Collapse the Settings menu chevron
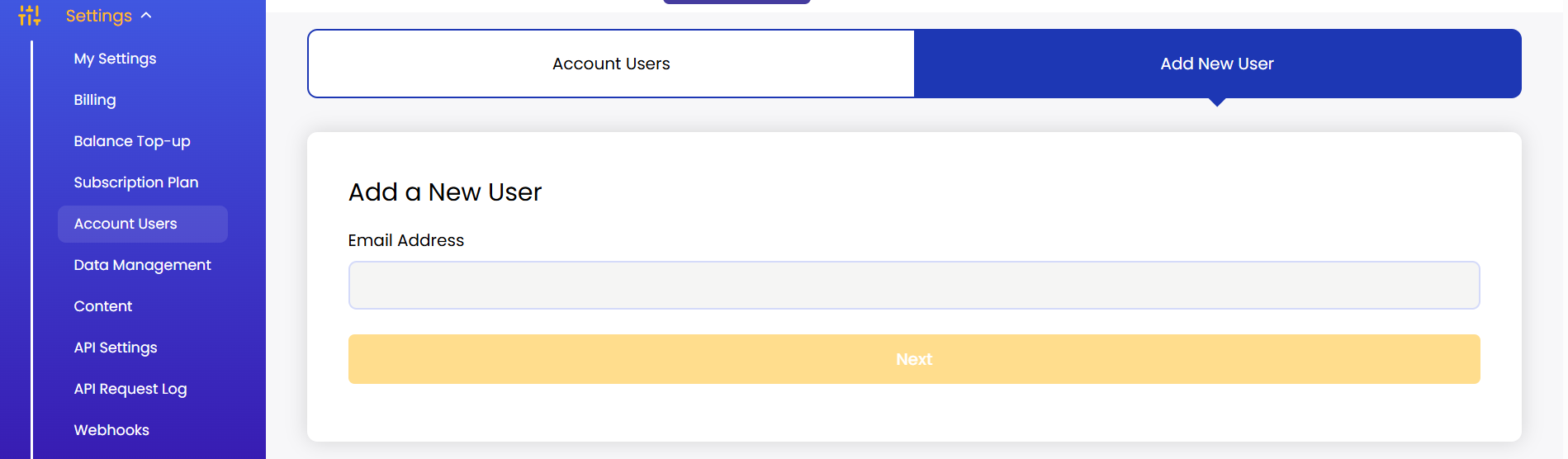This screenshot has height=459, width=1568. coord(146,15)
